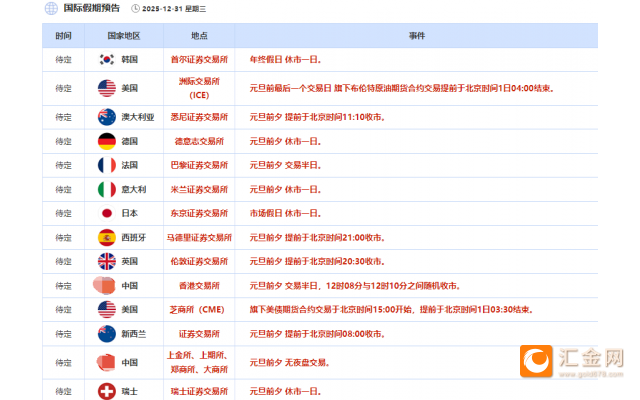Click the title text 国际假期预告

click(92, 8)
